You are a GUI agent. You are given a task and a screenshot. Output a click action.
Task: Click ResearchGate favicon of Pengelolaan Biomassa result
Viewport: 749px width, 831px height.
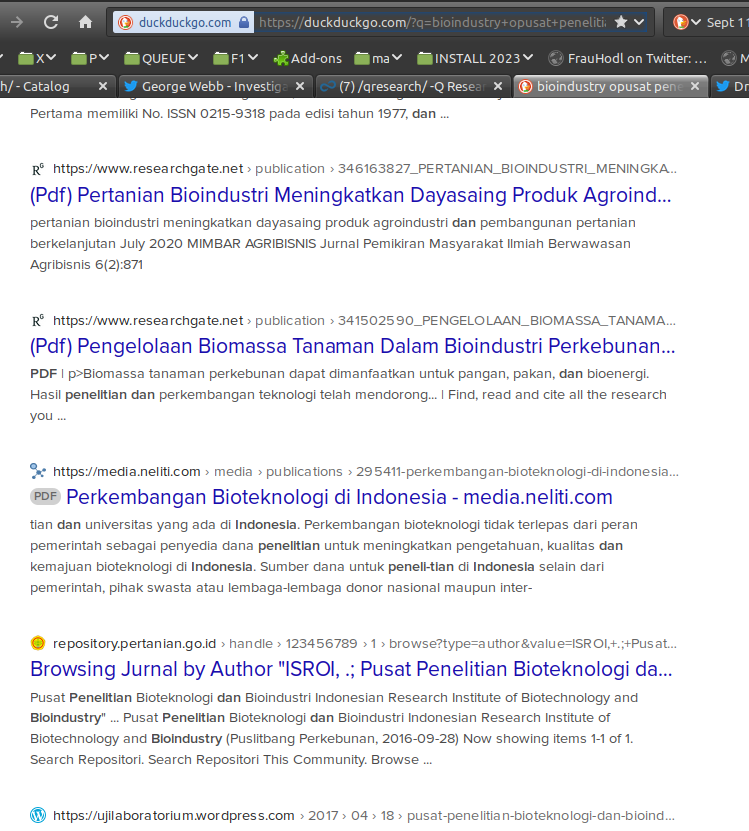pos(38,321)
